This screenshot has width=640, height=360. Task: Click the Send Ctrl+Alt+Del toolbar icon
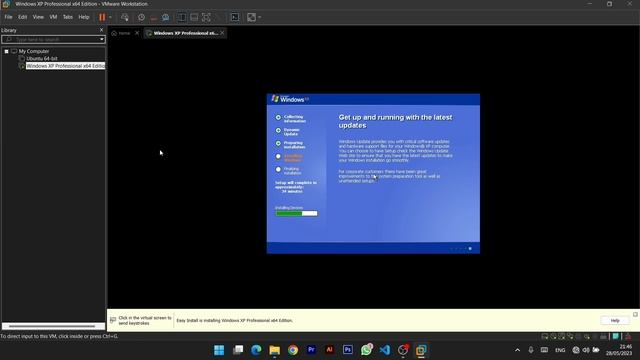(x=125, y=17)
